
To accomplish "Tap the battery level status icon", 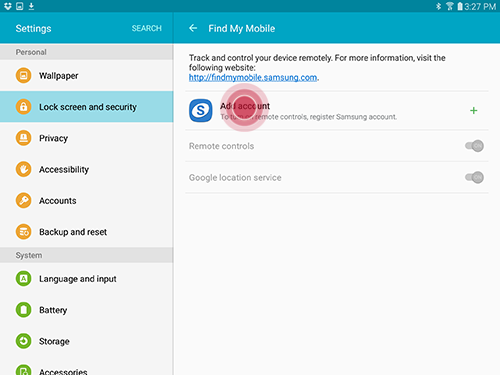I will 460,6.
